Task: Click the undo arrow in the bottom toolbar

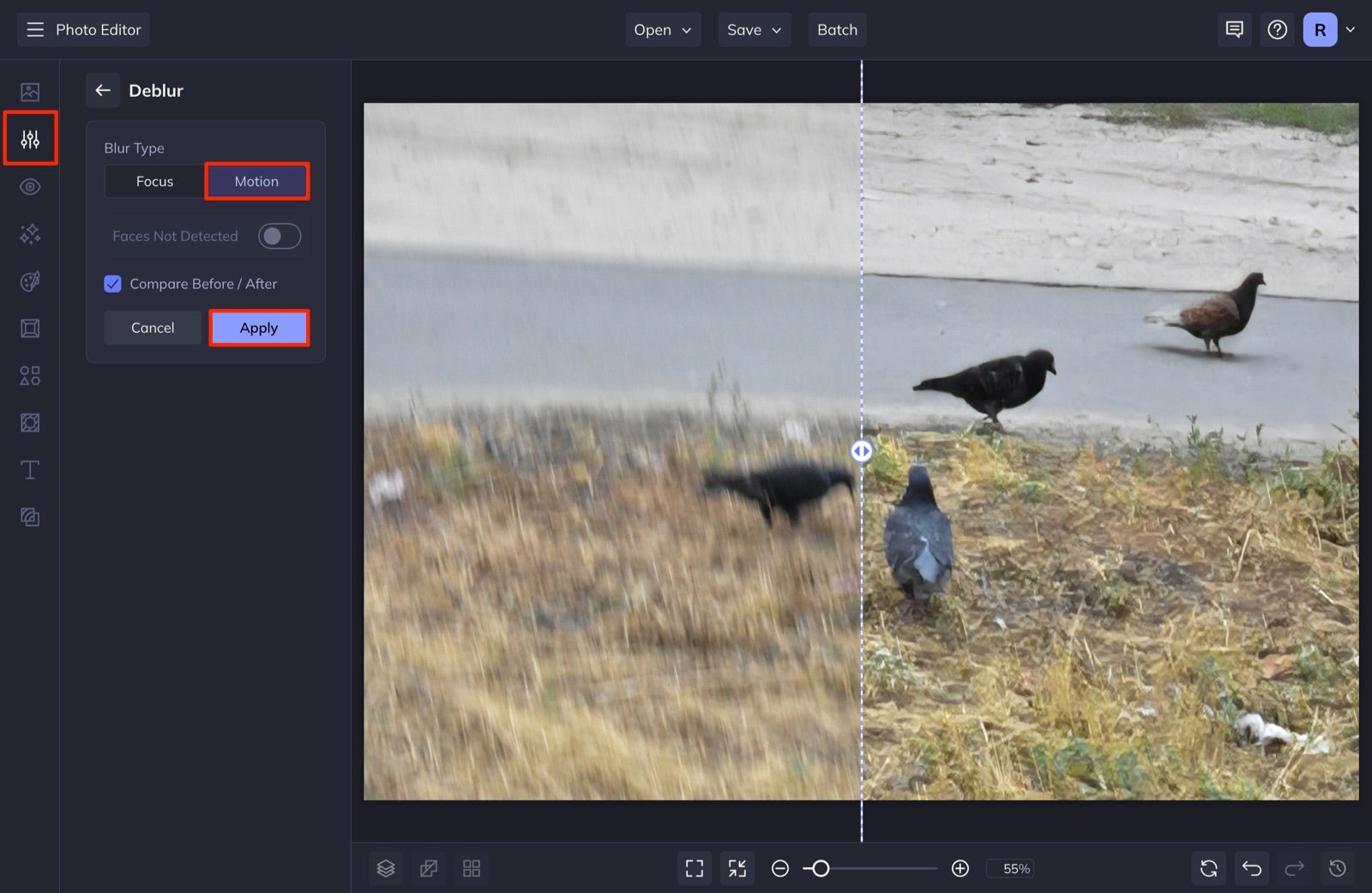Action: click(x=1251, y=868)
